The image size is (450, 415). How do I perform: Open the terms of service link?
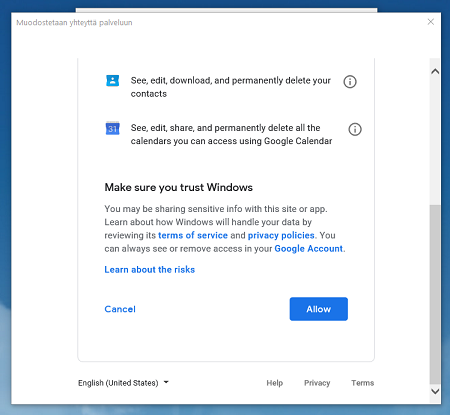[x=193, y=235]
